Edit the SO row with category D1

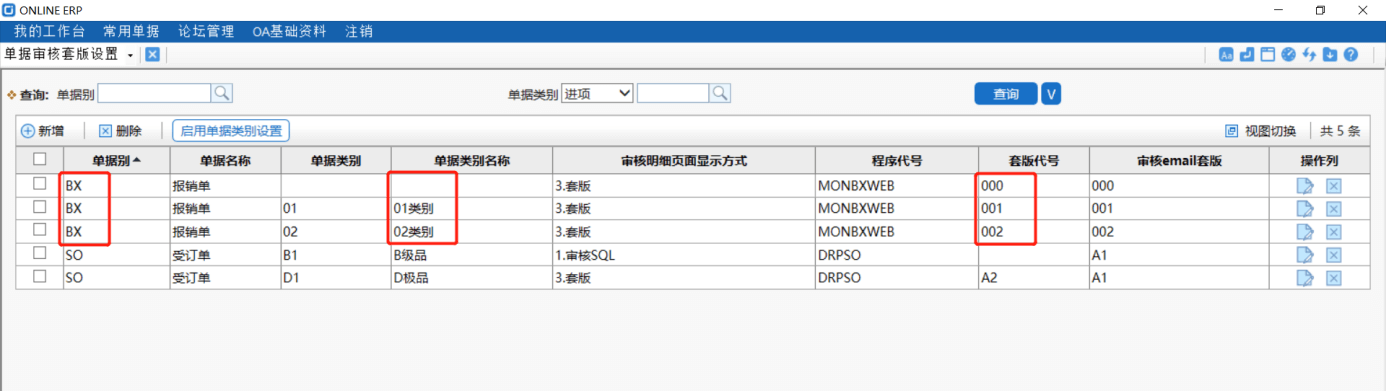click(x=1304, y=278)
